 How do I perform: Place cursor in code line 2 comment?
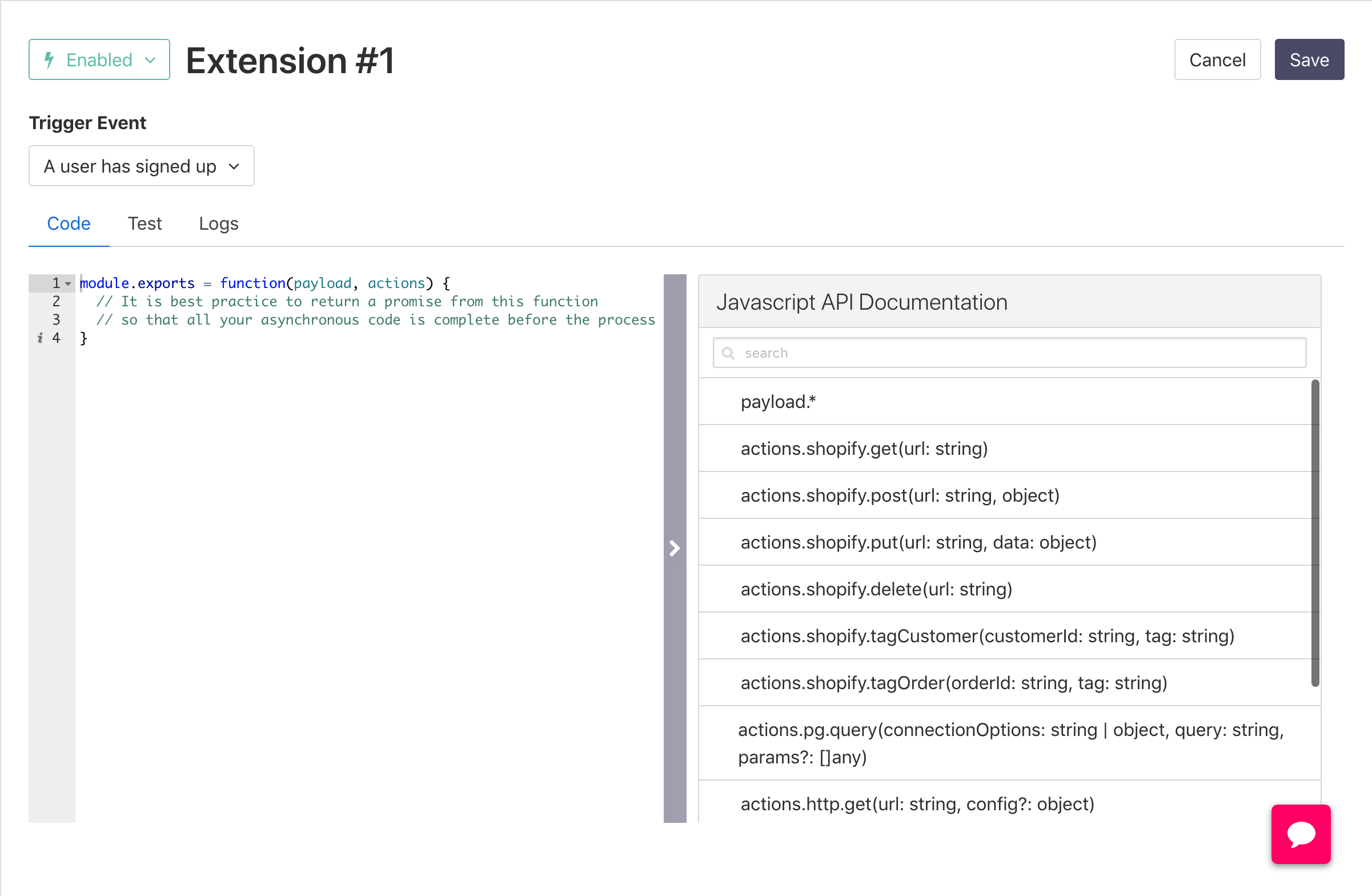[x=347, y=301]
